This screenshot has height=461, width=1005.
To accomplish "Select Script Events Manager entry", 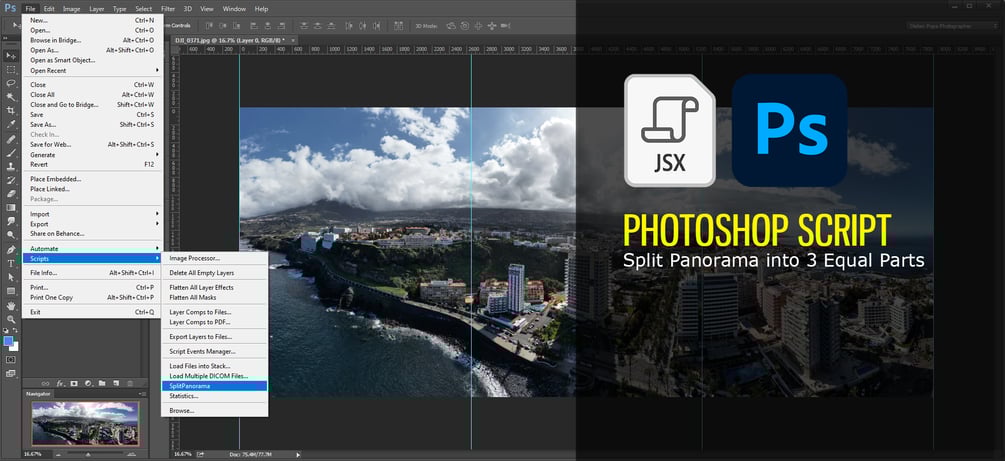I will coord(214,351).
